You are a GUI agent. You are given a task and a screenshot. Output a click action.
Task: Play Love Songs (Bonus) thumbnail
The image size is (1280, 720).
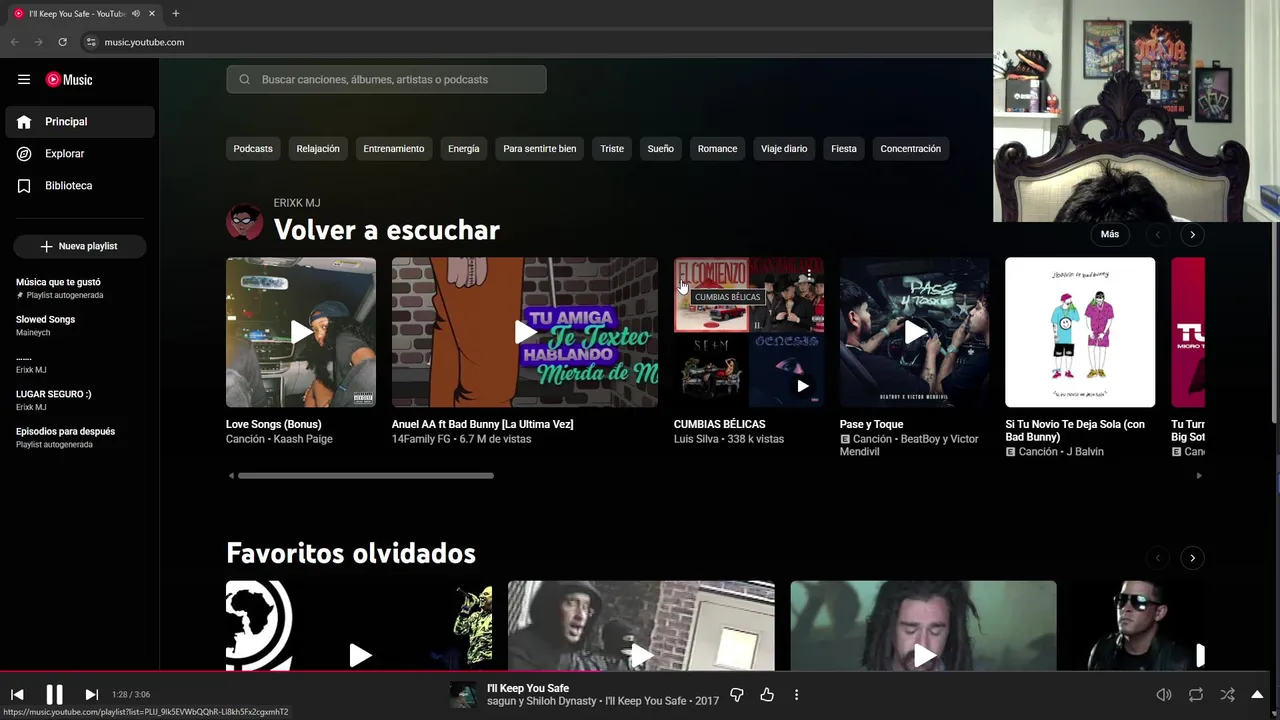click(x=301, y=332)
